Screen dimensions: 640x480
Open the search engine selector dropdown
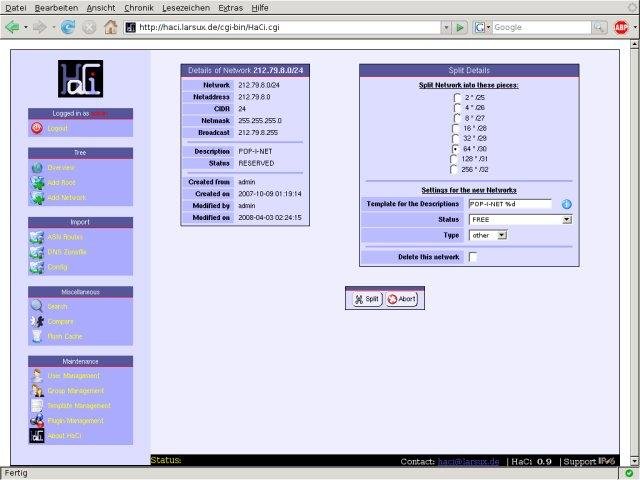[482, 27]
